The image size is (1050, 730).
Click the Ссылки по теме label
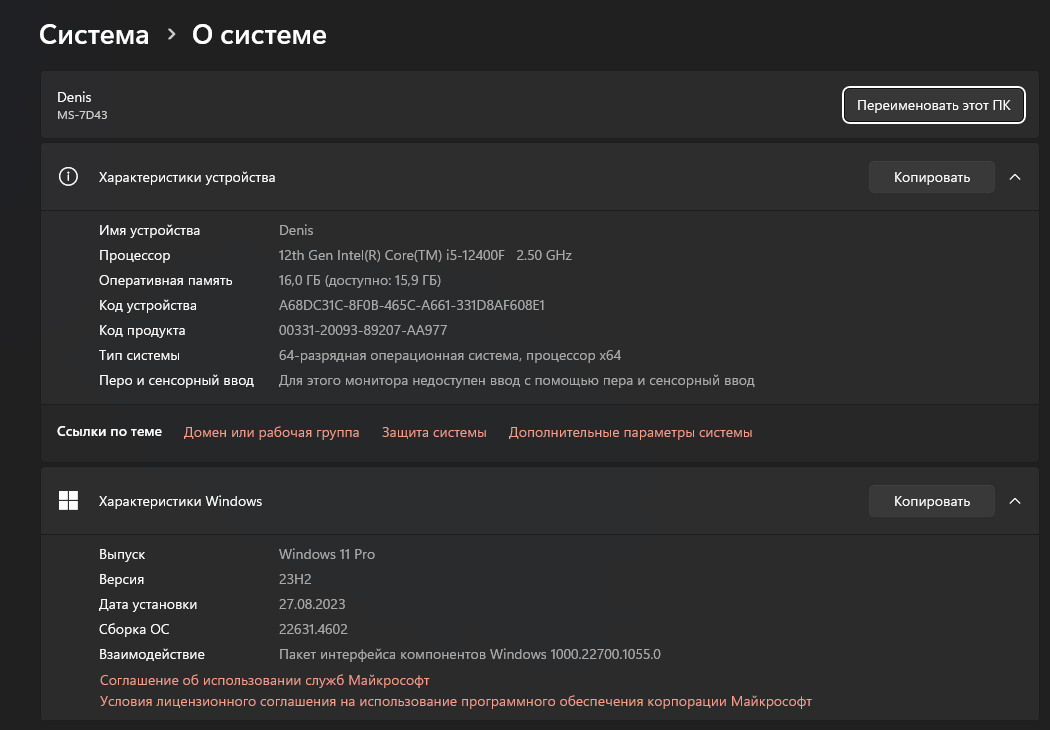pos(109,432)
